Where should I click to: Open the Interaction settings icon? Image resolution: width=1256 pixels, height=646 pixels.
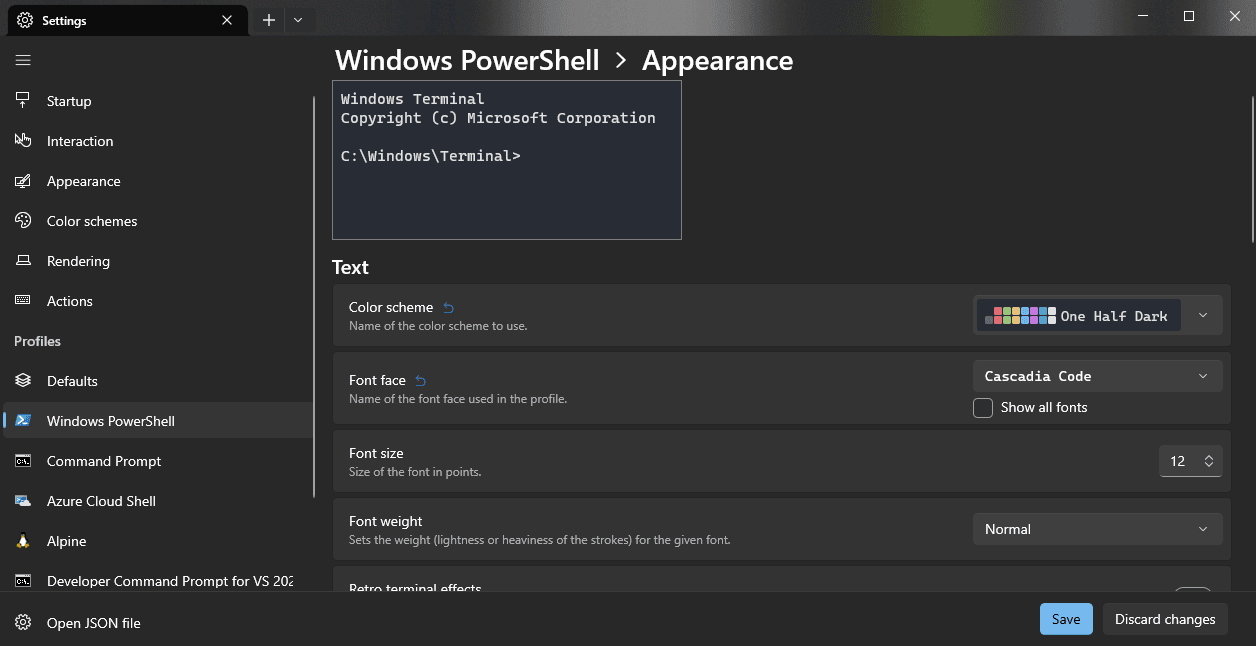click(22, 140)
